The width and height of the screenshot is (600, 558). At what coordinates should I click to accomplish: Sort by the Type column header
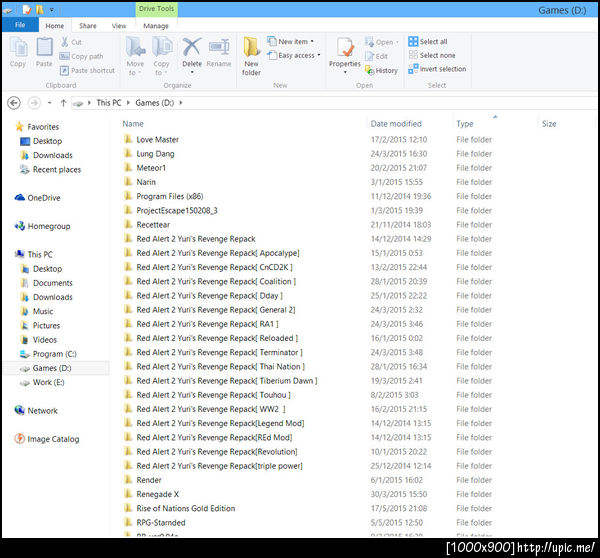click(465, 124)
